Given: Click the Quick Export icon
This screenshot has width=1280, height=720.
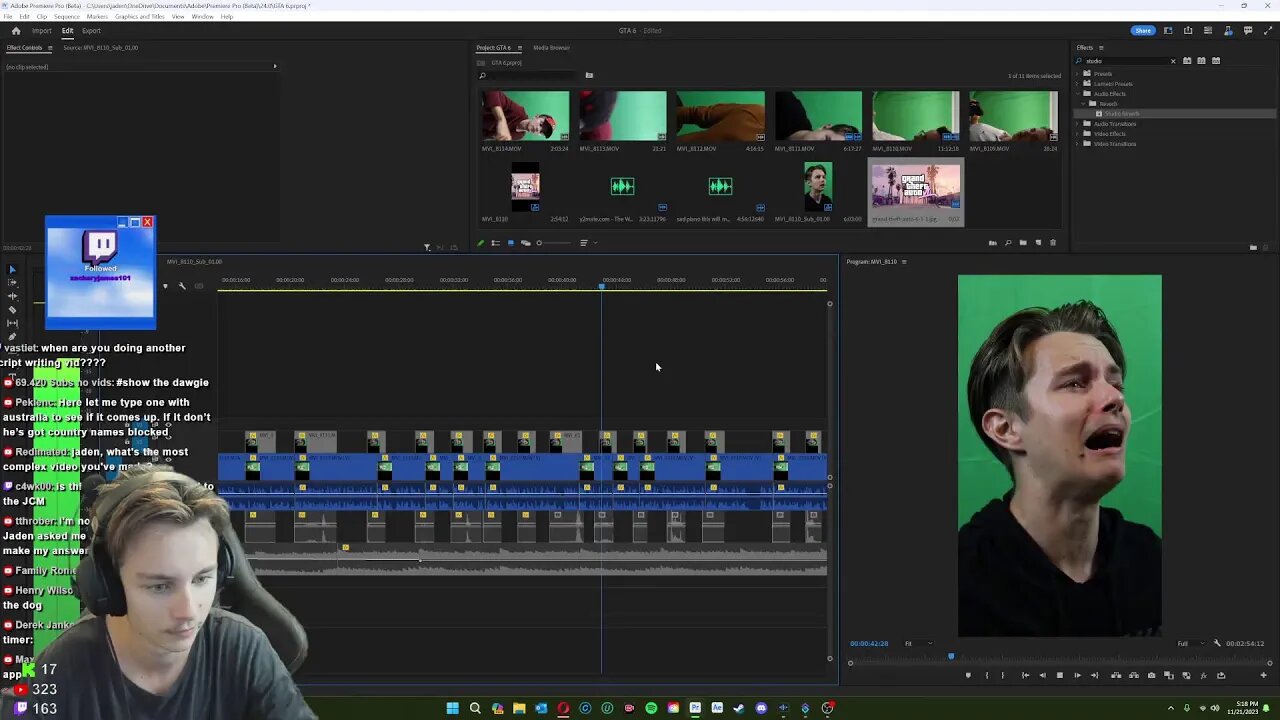Looking at the screenshot, I should (1188, 31).
